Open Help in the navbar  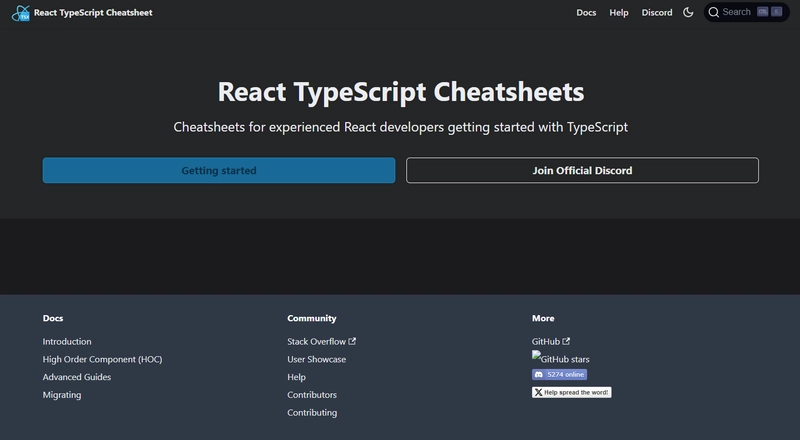pos(619,13)
